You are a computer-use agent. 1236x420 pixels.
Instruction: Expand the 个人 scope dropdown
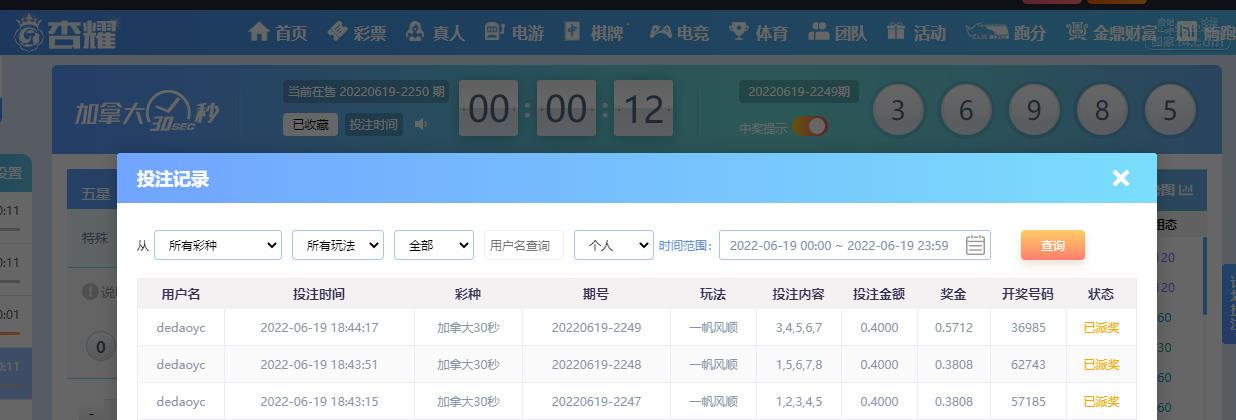pos(614,245)
